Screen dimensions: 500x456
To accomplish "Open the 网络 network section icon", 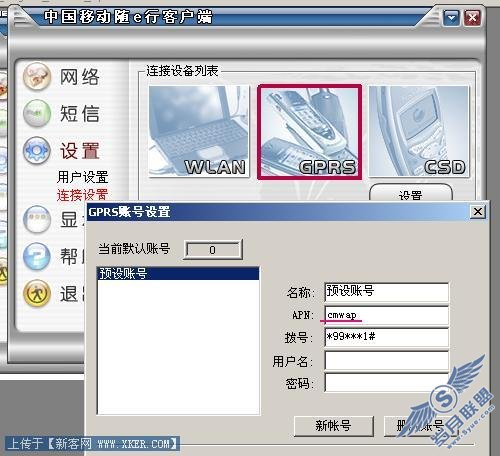I will point(37,77).
